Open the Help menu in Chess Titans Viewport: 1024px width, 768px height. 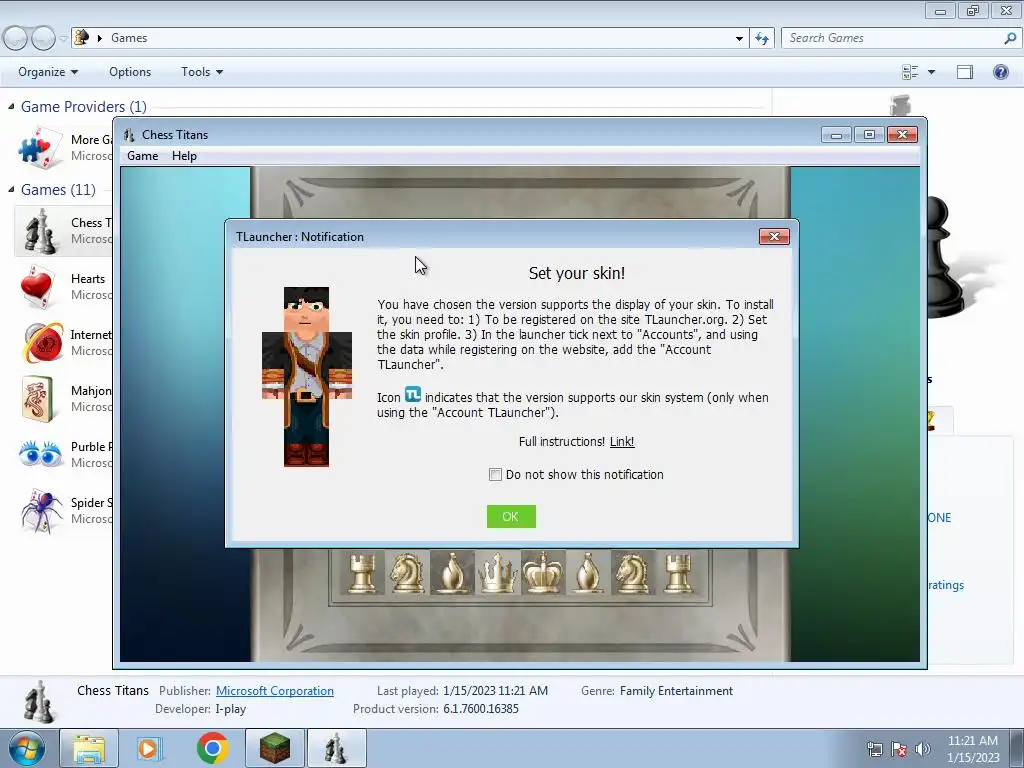(x=184, y=156)
